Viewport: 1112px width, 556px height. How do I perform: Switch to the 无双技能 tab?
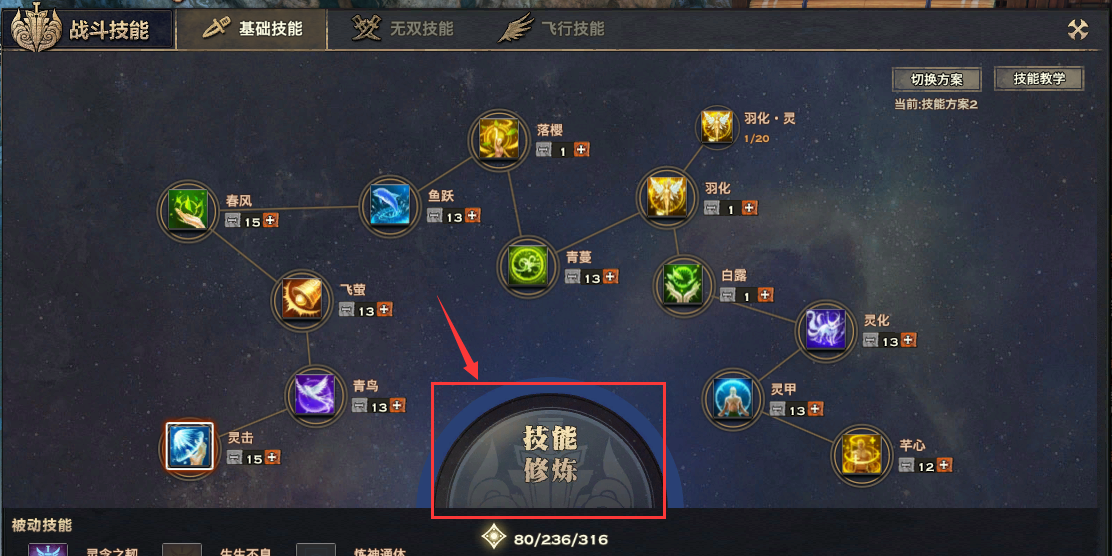coord(404,29)
